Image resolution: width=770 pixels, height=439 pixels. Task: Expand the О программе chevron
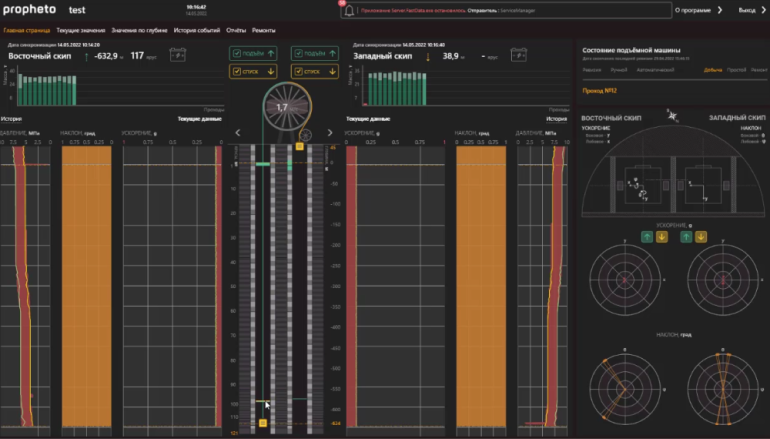point(720,10)
